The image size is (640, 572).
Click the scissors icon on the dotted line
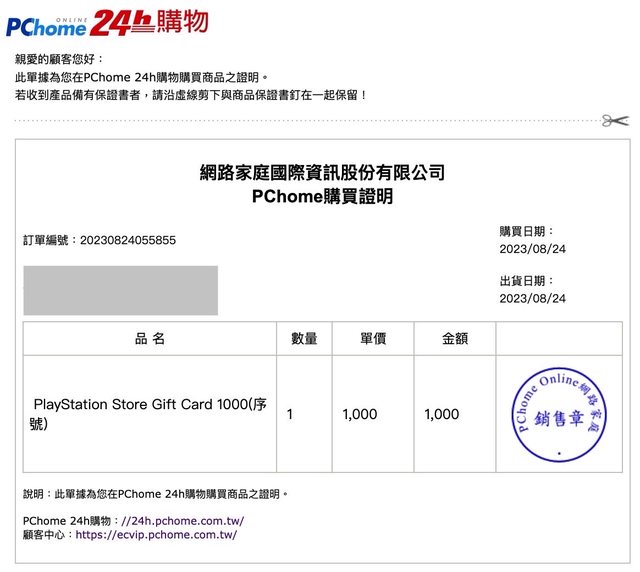point(614,121)
